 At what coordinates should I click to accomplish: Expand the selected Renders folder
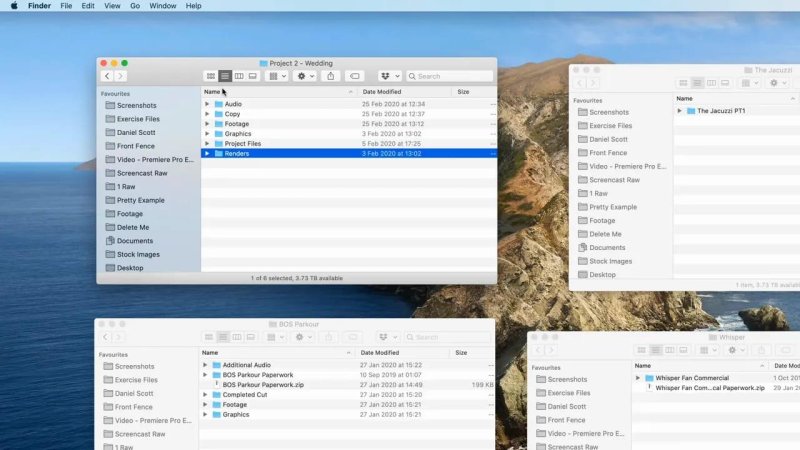click(x=207, y=154)
